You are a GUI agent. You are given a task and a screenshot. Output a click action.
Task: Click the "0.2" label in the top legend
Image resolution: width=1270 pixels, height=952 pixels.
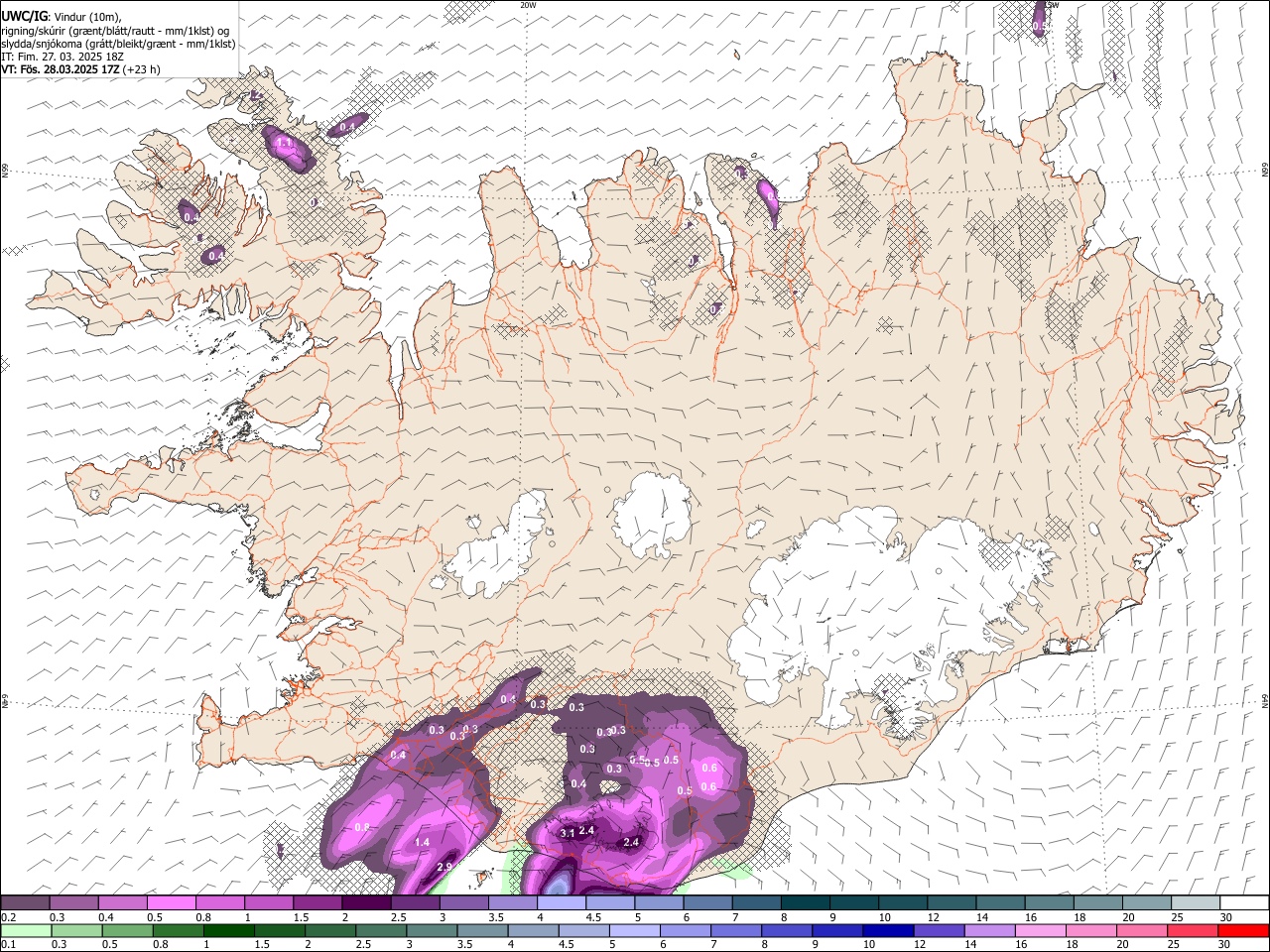point(8,917)
